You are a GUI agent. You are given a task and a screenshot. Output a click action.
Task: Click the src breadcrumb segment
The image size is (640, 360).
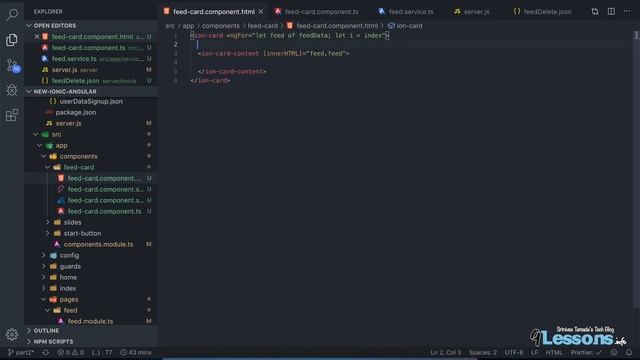coord(170,26)
